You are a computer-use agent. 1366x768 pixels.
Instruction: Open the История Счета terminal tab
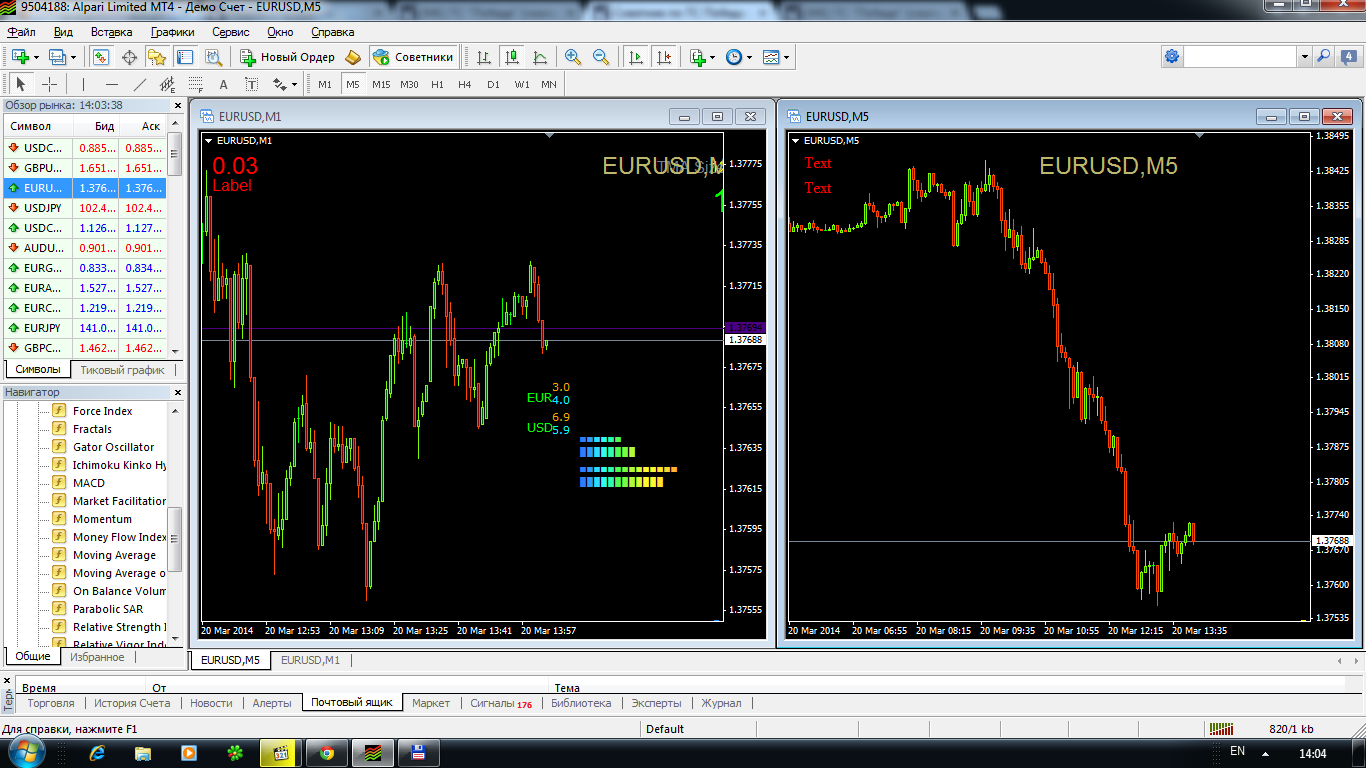click(x=132, y=703)
